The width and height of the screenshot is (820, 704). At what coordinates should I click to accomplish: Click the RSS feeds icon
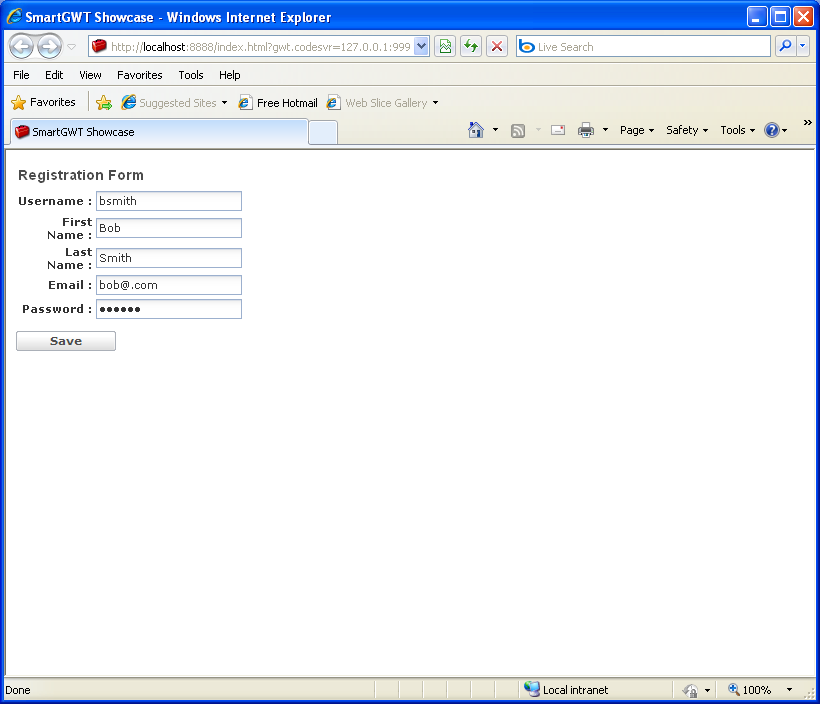[x=518, y=130]
